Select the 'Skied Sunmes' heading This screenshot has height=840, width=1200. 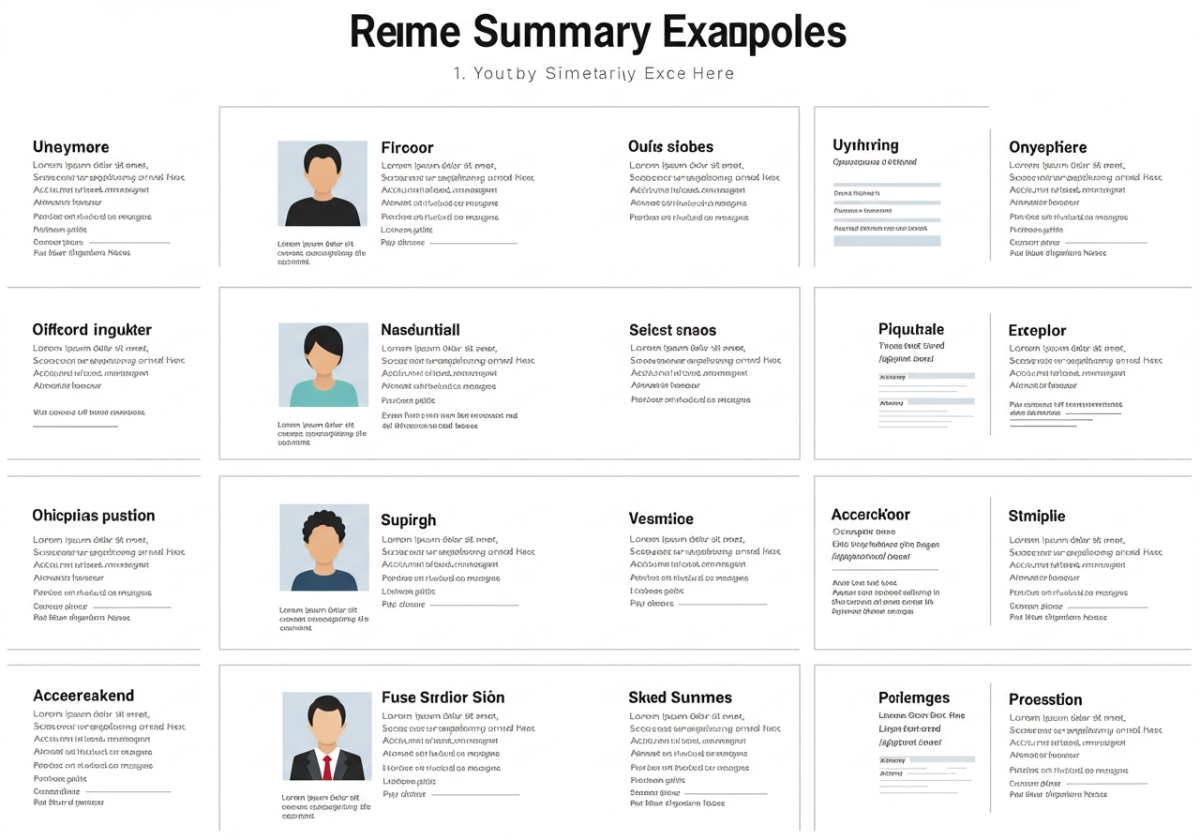point(680,698)
